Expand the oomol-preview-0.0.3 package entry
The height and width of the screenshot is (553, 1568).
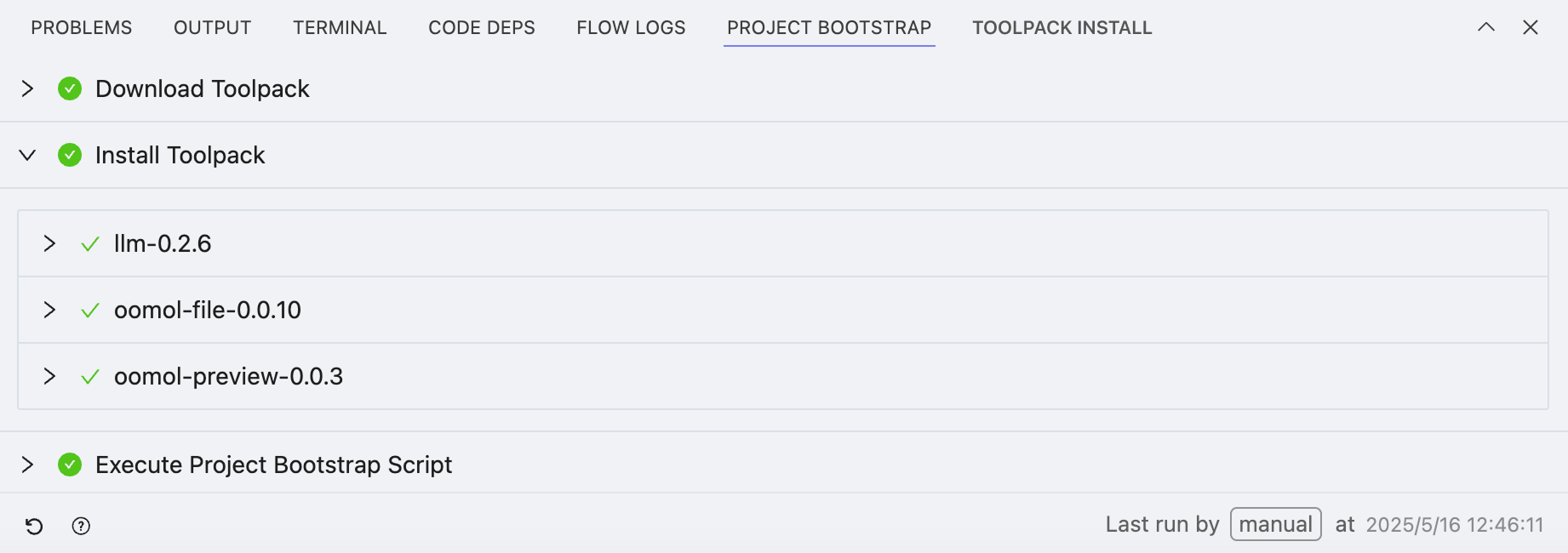click(49, 376)
